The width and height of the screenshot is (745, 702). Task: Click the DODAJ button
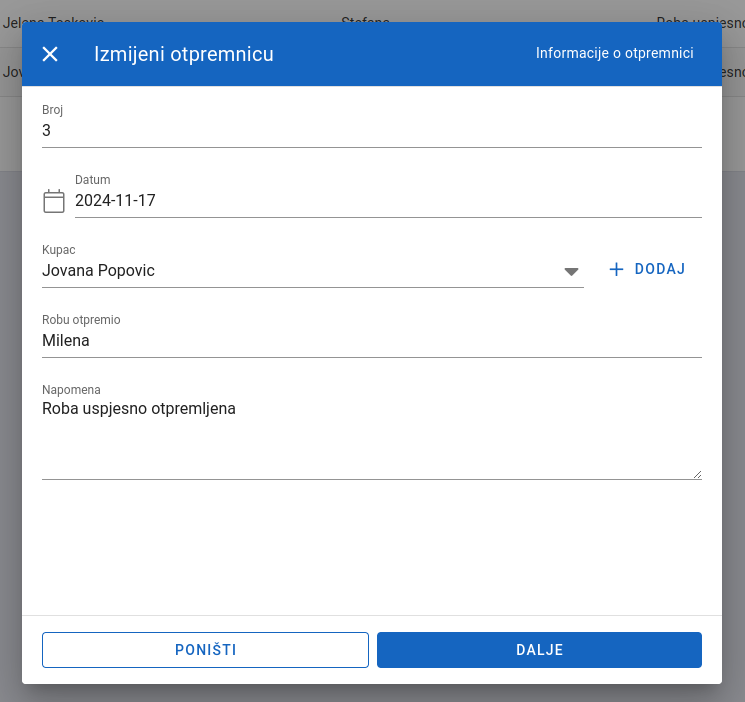point(648,269)
